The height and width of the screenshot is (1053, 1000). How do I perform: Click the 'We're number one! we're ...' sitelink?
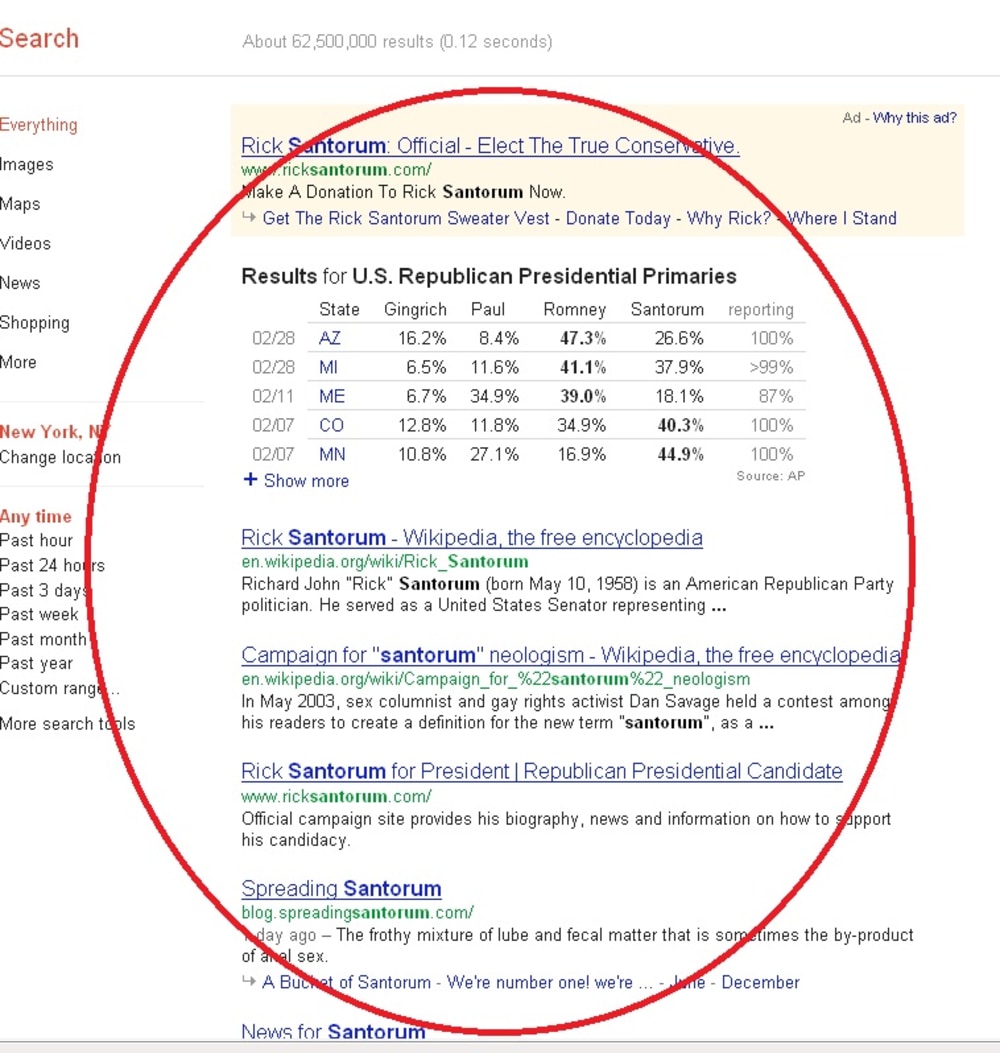[x=550, y=982]
